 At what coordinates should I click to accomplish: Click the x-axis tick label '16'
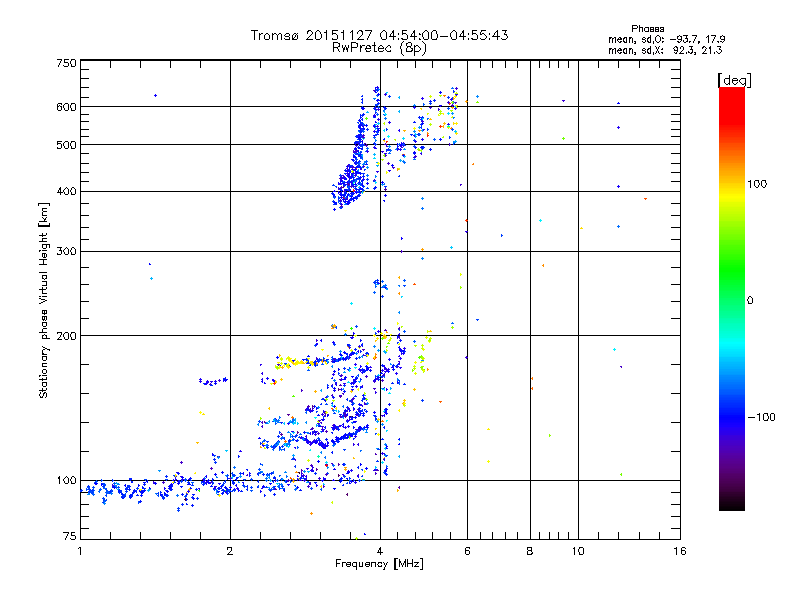coord(680,551)
